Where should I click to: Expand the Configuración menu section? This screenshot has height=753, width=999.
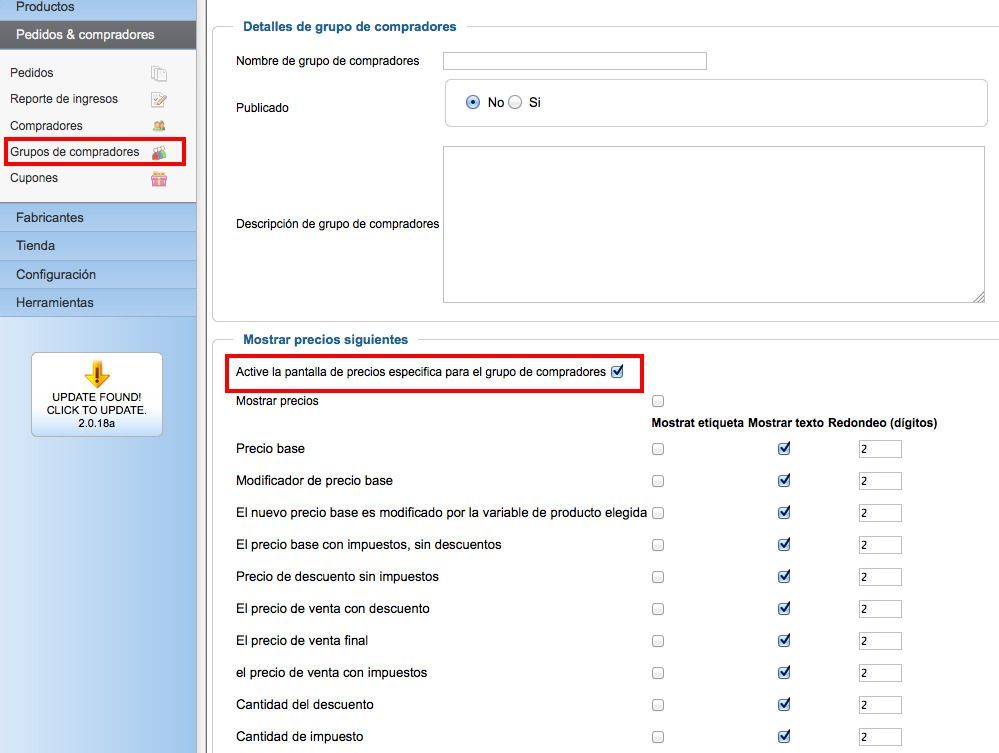point(98,275)
